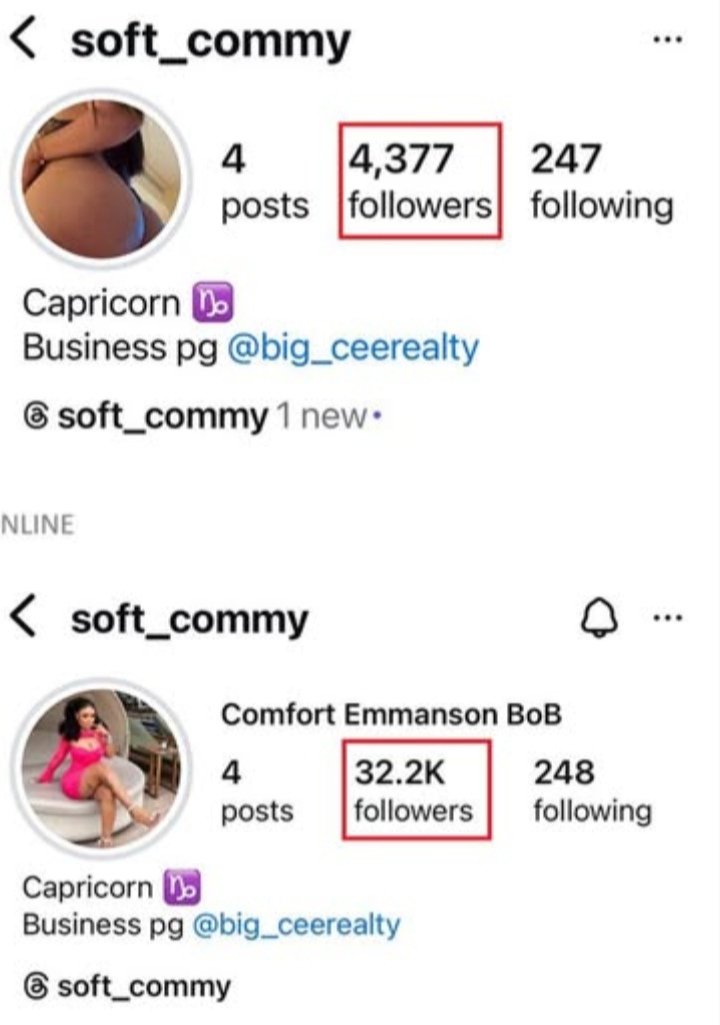Open the pink dress profile picture
Viewport: 720px width, 1025px height.
point(101,767)
